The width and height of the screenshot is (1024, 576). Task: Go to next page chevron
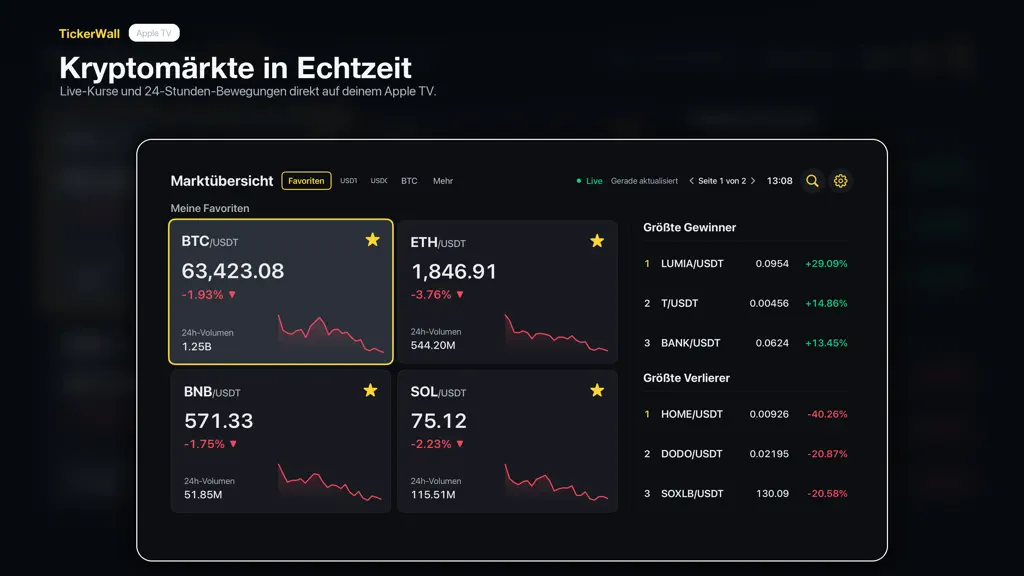coord(753,181)
